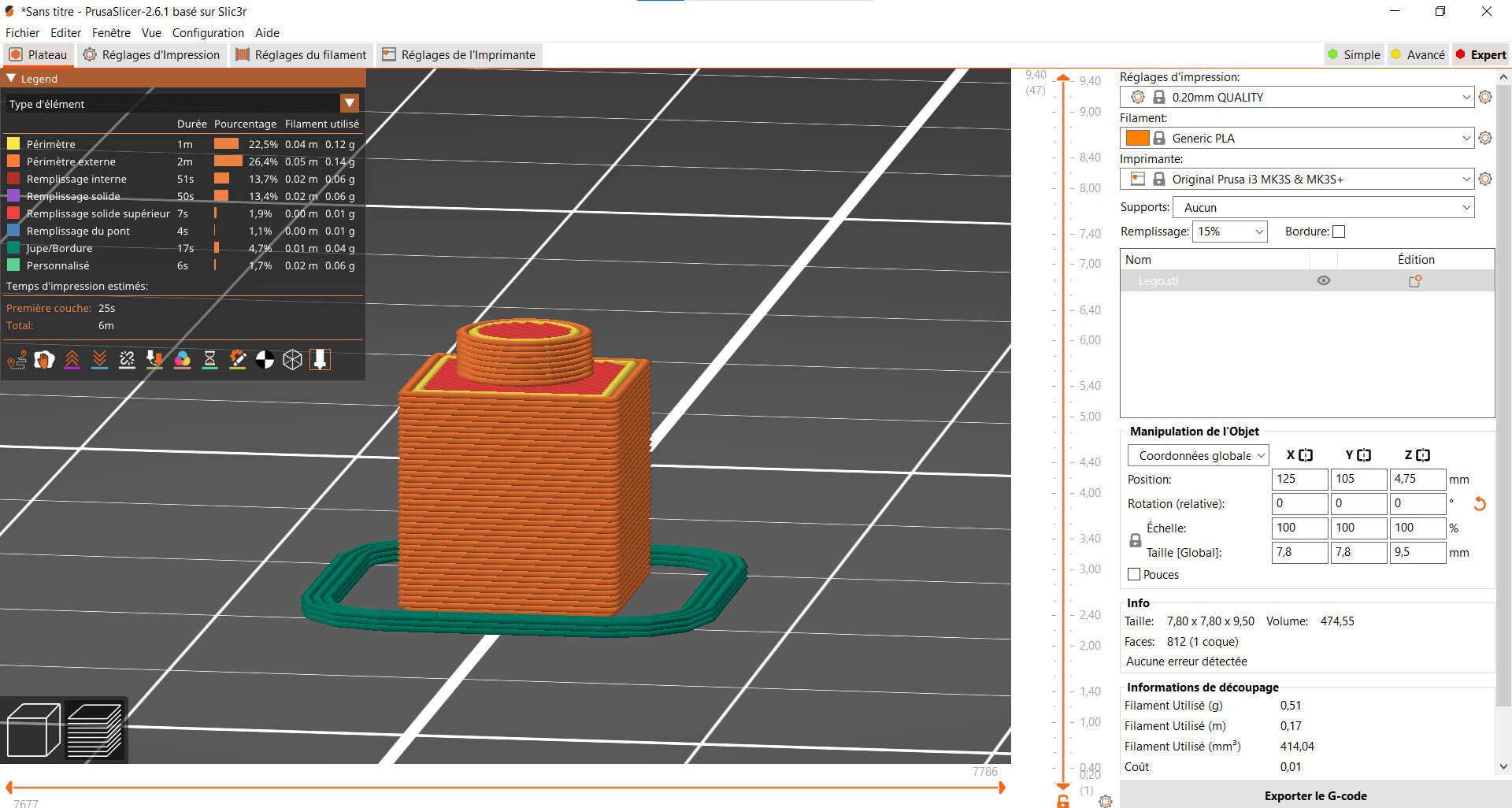Select Simple mode
1512x808 pixels.
point(1354,54)
